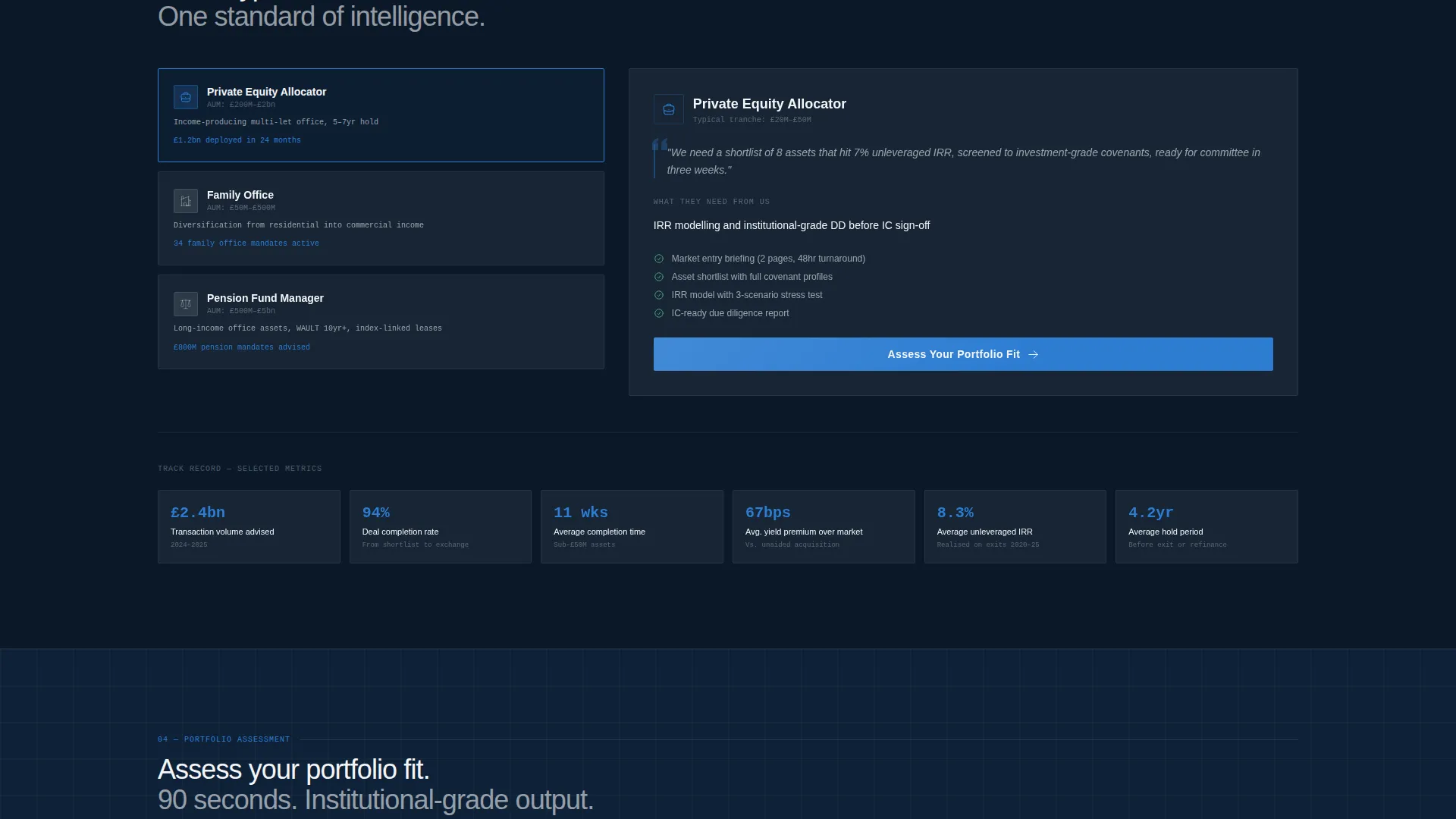Click the Assess Your Portfolio Fit button

[963, 354]
